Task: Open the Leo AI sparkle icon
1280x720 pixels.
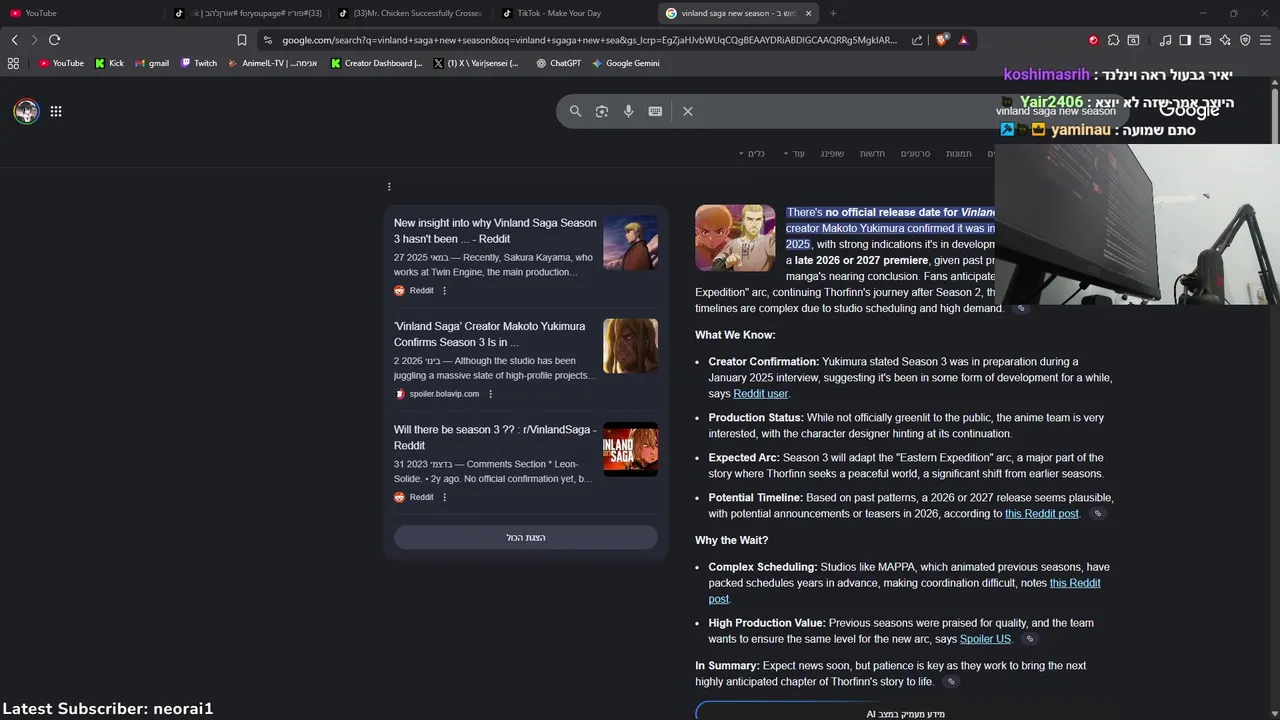Action: click(x=1225, y=40)
